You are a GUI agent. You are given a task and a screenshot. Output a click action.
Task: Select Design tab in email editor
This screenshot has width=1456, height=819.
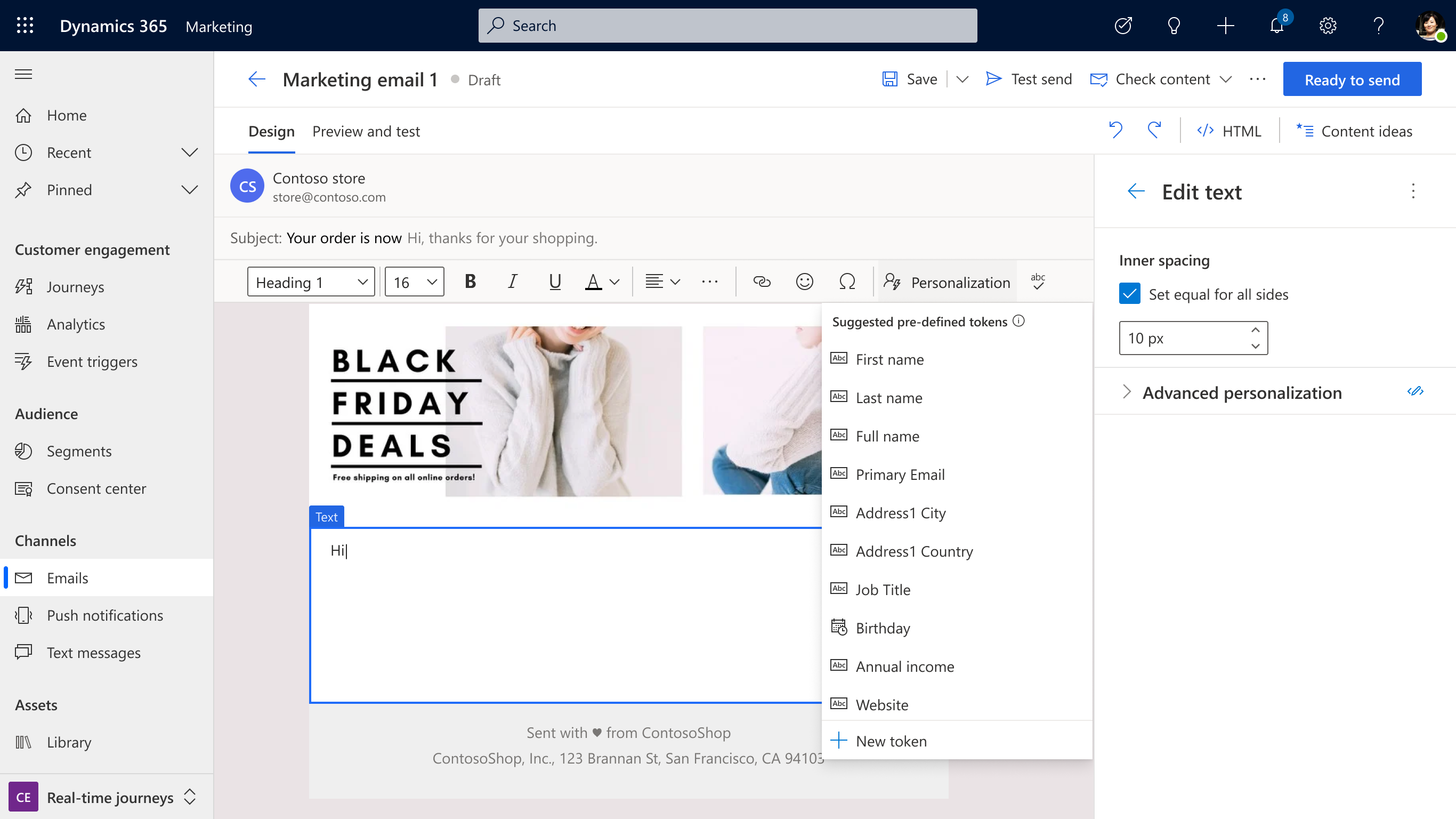pyautogui.click(x=271, y=131)
